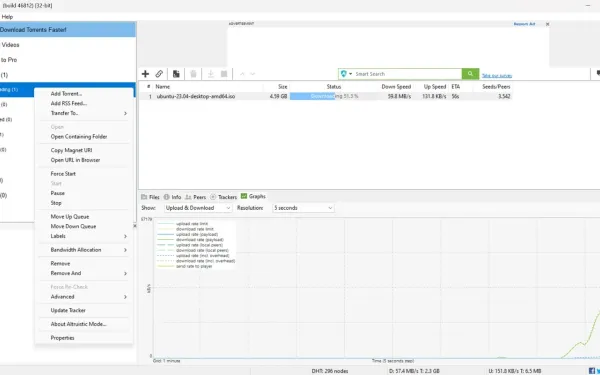Select Open Containing Folder menu entry
Viewport: 600px width, 375px height.
click(x=79, y=137)
